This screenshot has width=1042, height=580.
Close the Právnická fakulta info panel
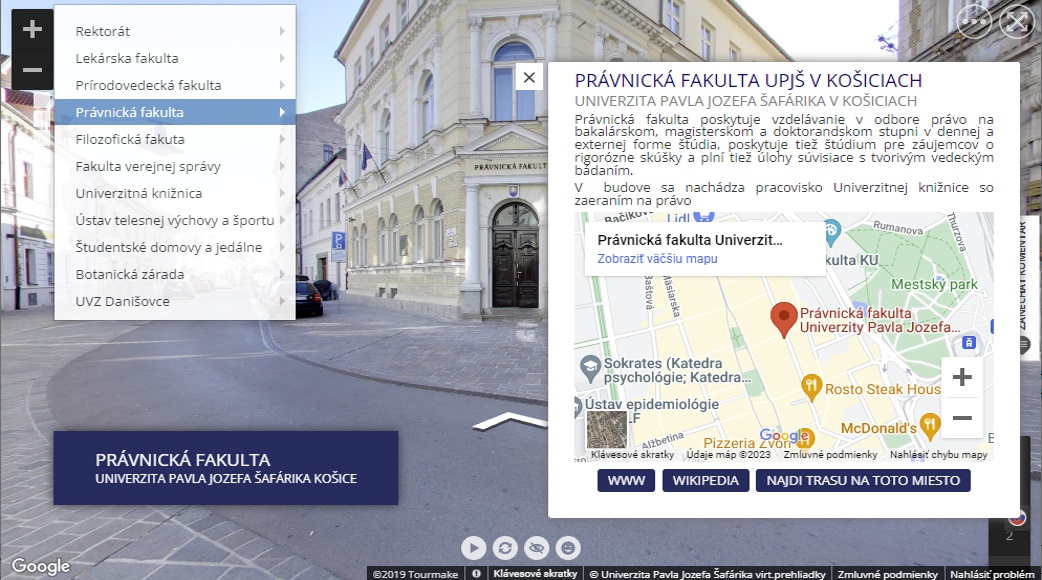coord(529,77)
